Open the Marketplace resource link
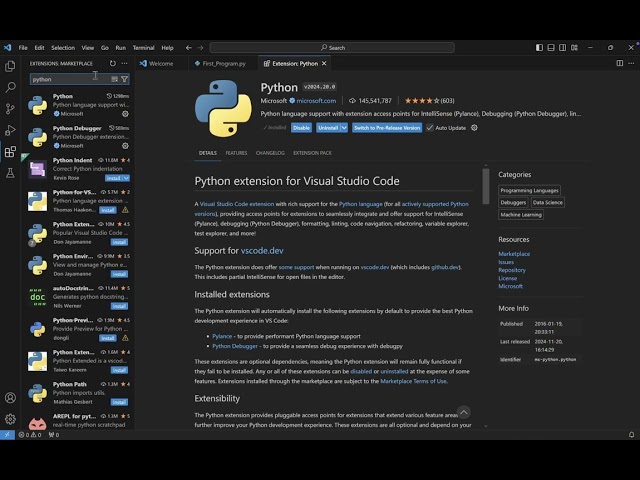Viewport: 640px width, 480px height. click(514, 254)
